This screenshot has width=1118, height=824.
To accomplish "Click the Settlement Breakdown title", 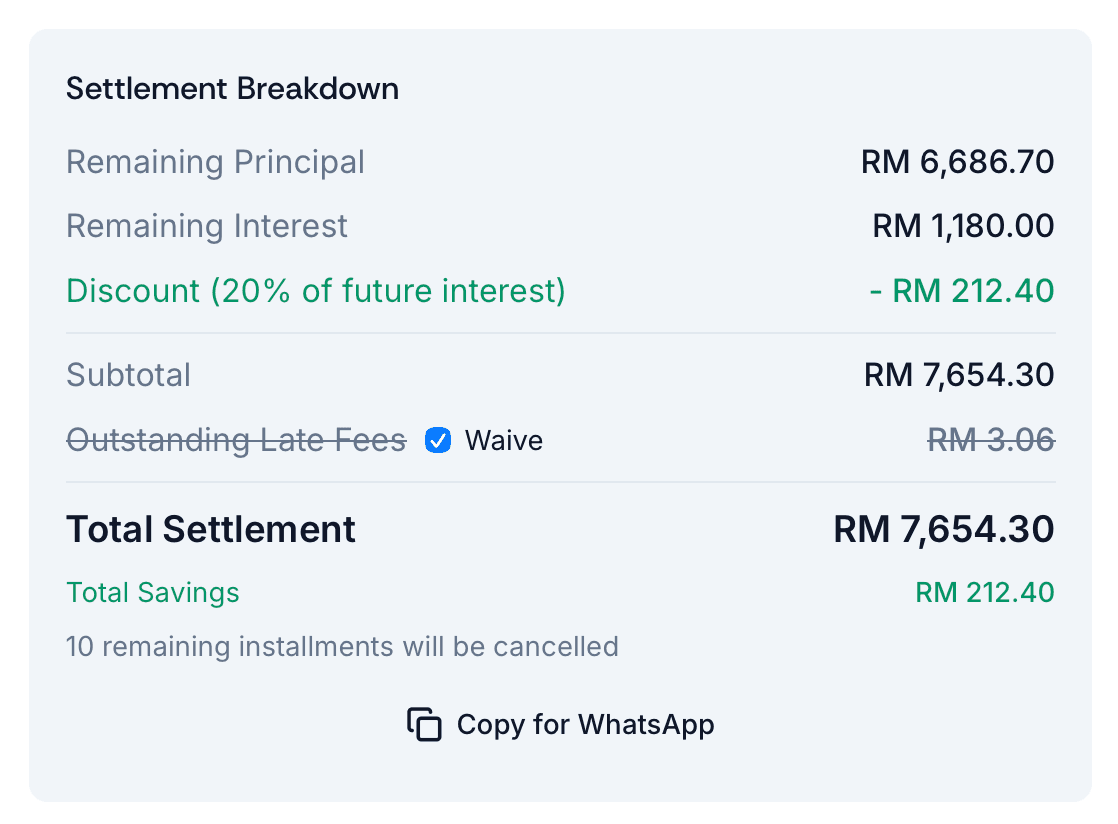I will (232, 89).
